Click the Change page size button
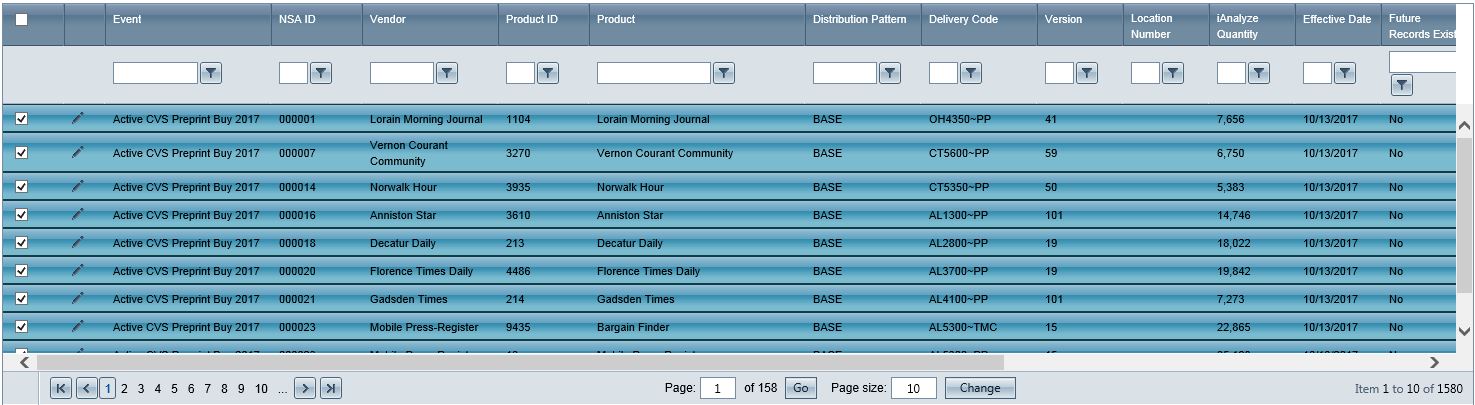Screen dimensions: 1475x405 point(980,388)
